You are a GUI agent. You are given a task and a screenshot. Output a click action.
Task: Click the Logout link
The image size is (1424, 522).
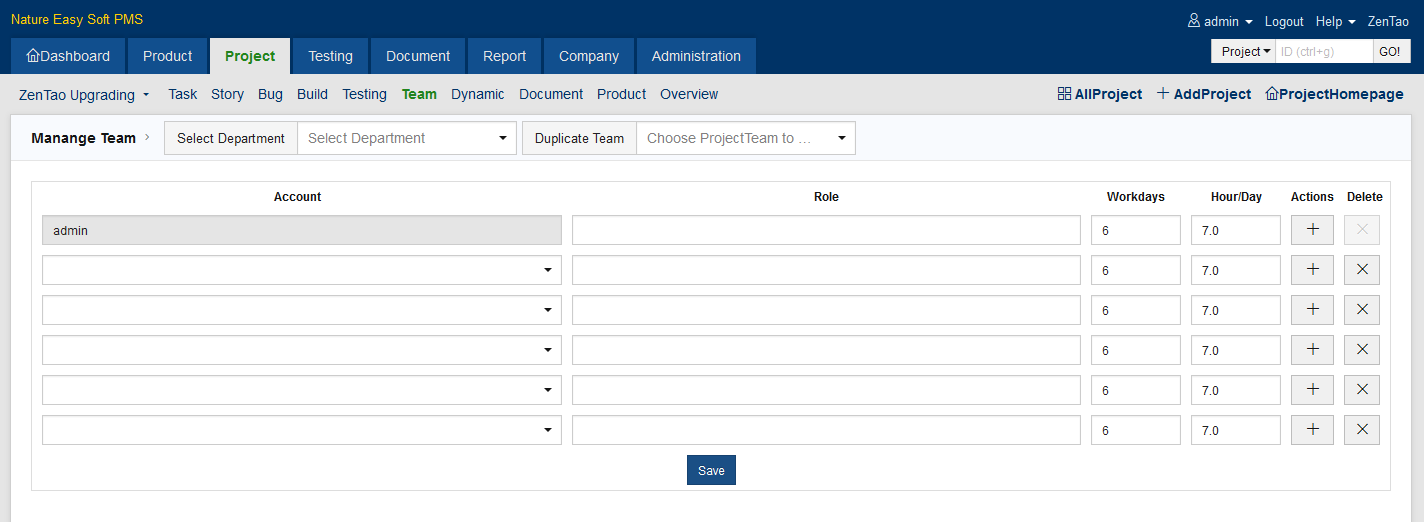coord(1284,21)
